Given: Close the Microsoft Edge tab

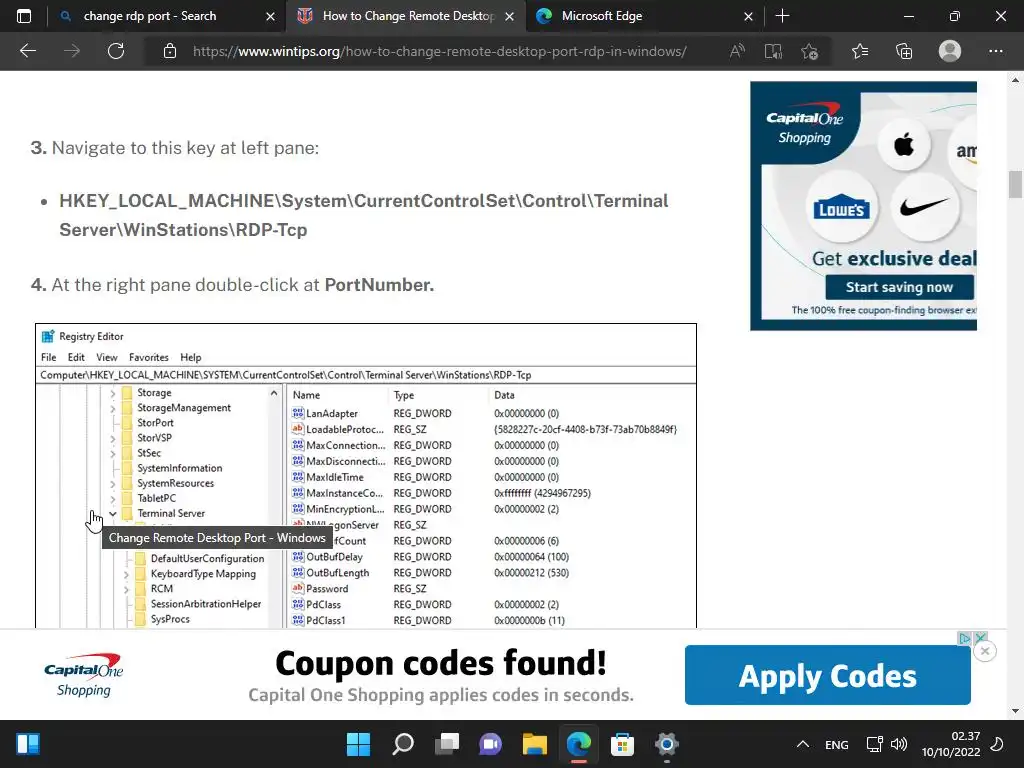Looking at the screenshot, I should tap(748, 16).
